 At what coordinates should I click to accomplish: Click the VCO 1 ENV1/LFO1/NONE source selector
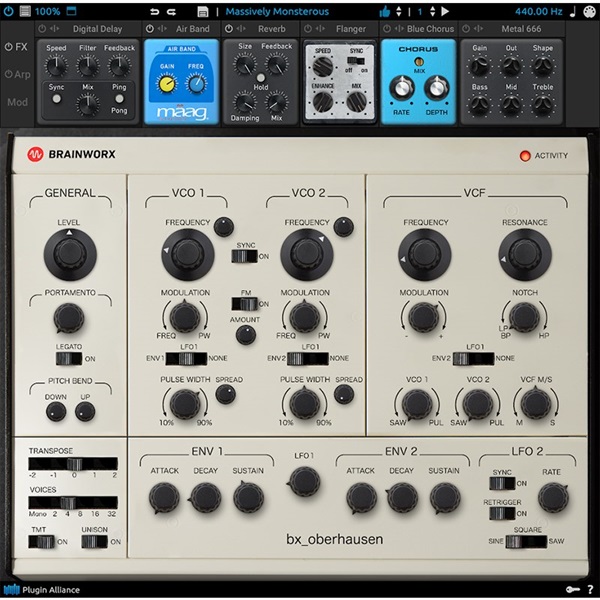[x=186, y=359]
